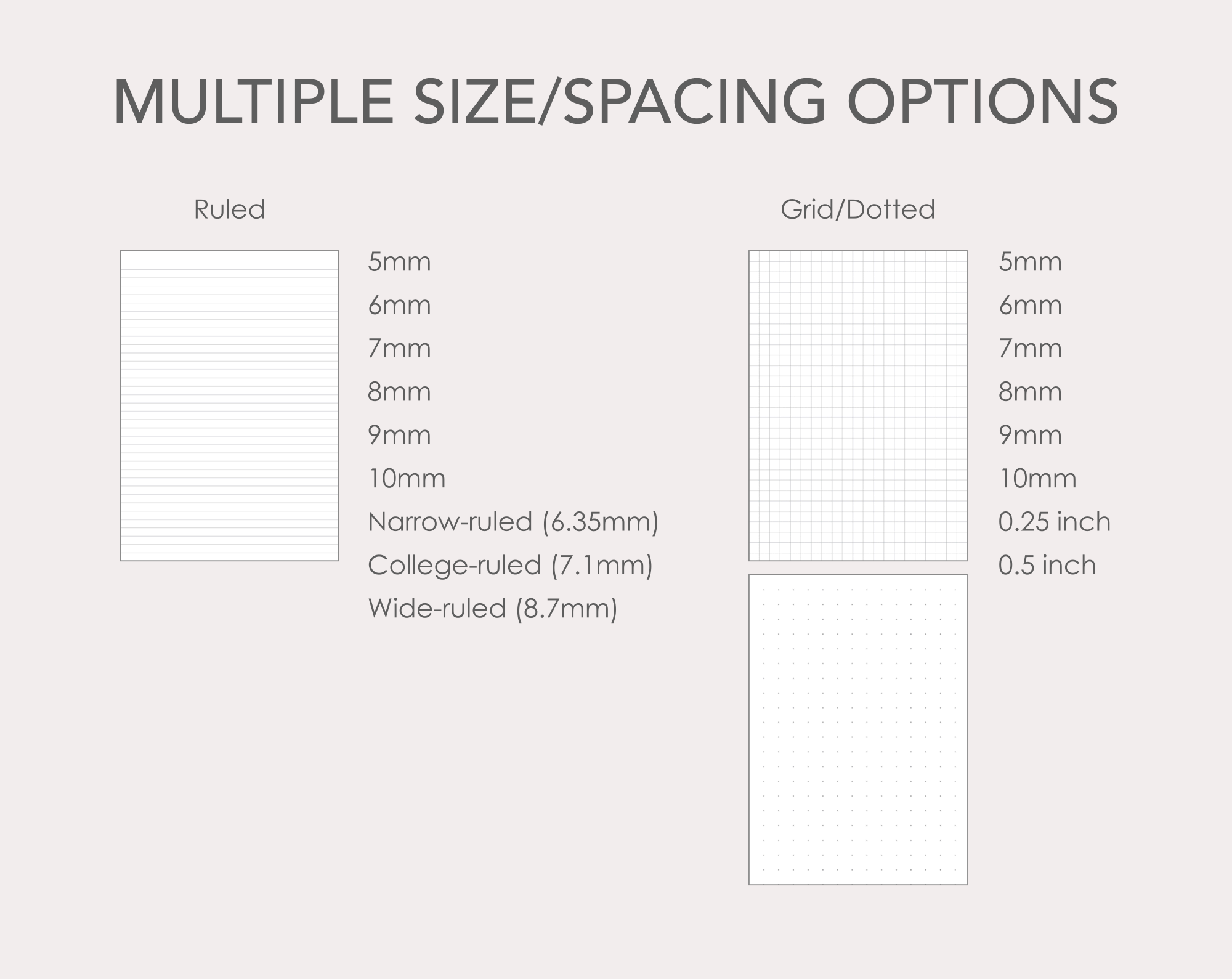Viewport: 1232px width, 979px height.
Task: Click Narrow-ruled (6.35mm) option
Action: pyautogui.click(x=513, y=522)
